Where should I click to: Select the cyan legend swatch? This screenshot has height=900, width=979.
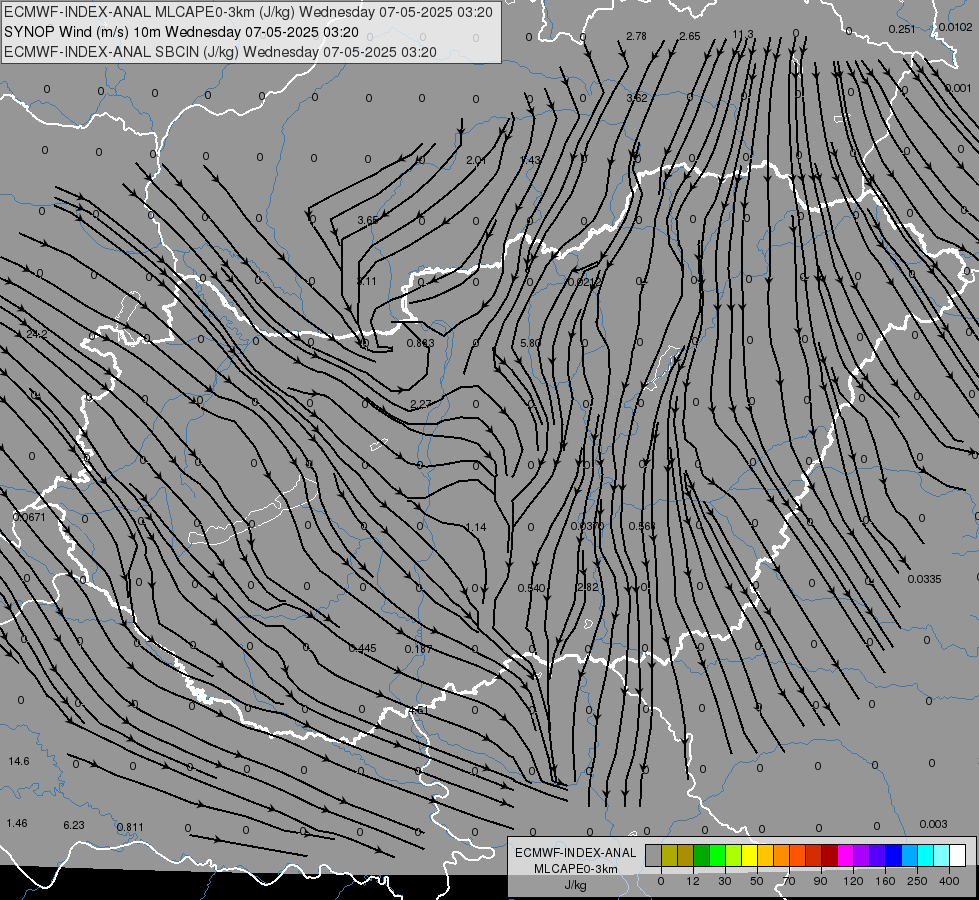[926, 856]
